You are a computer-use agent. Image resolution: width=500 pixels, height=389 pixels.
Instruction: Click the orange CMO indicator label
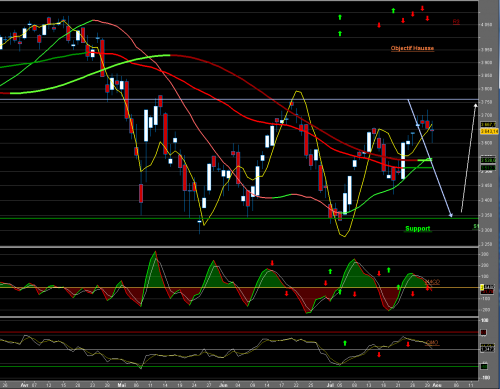pyautogui.click(x=432, y=342)
